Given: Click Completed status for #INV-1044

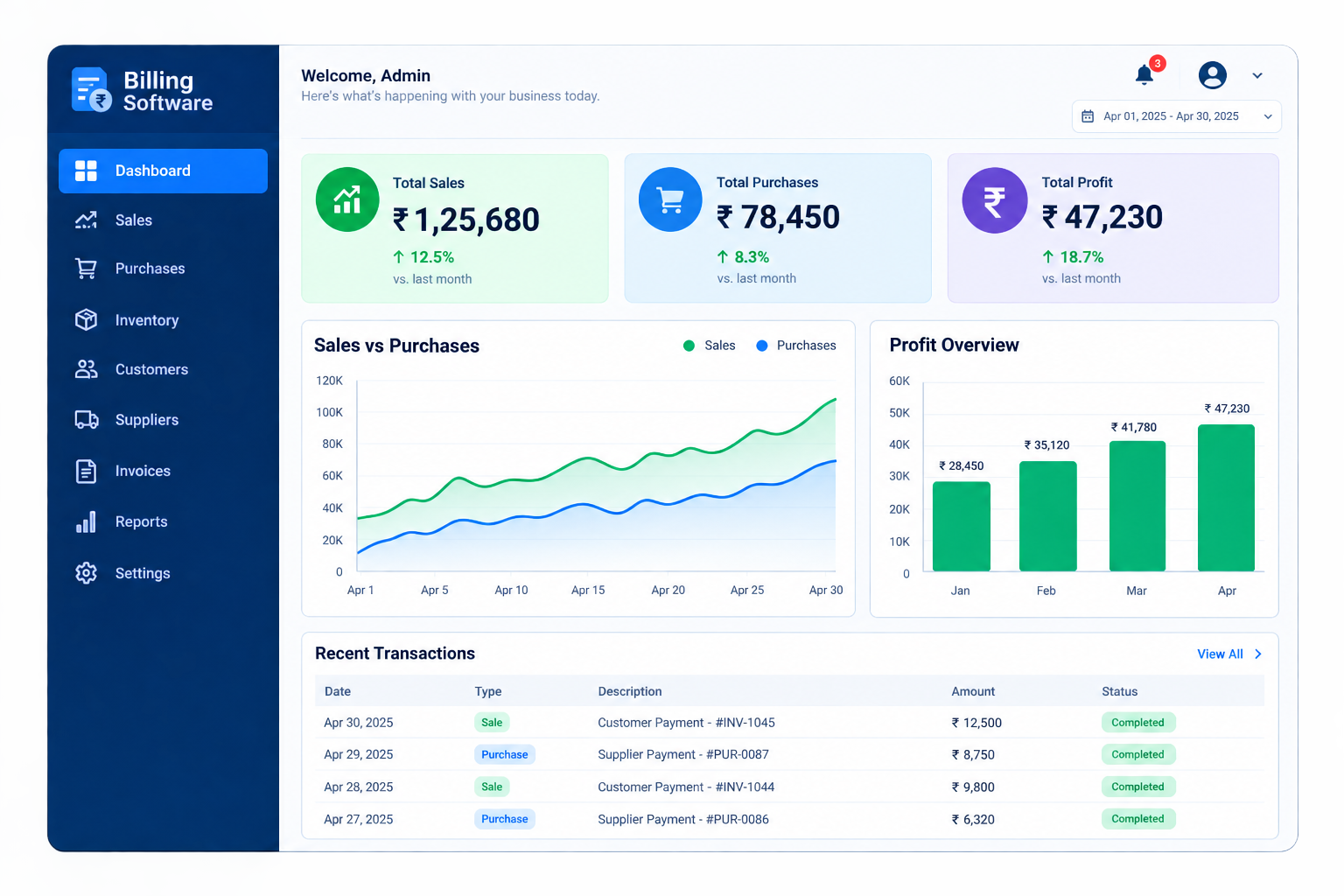Looking at the screenshot, I should click(1137, 787).
